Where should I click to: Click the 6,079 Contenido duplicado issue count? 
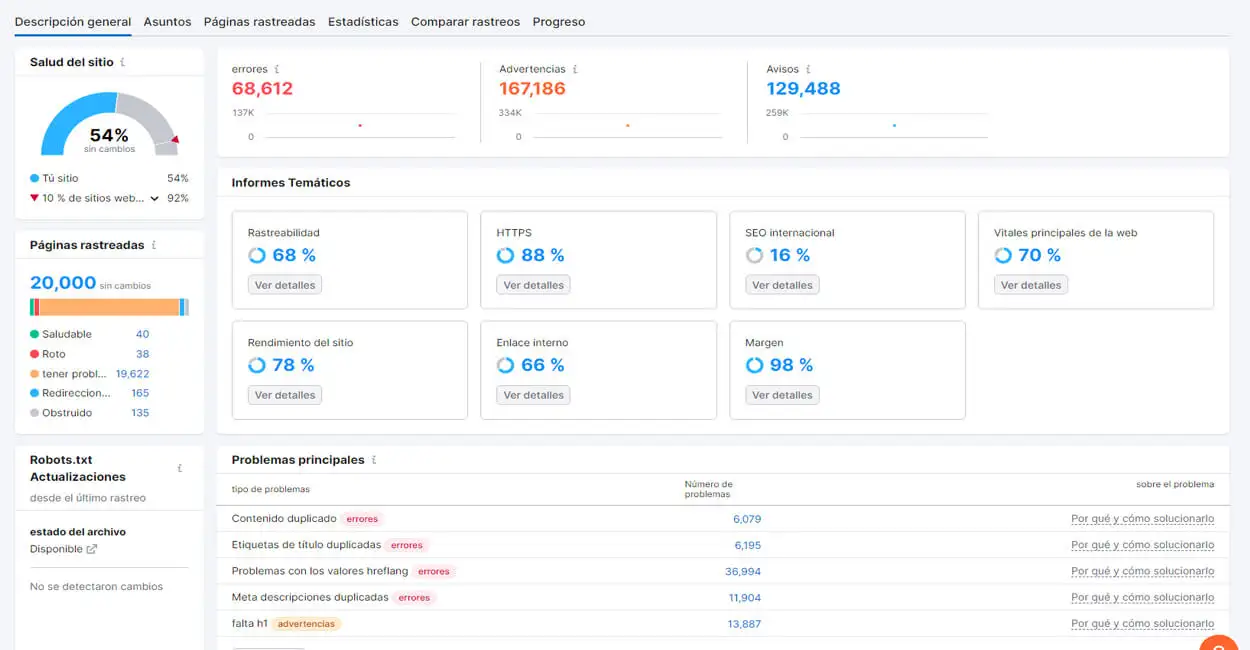click(747, 519)
